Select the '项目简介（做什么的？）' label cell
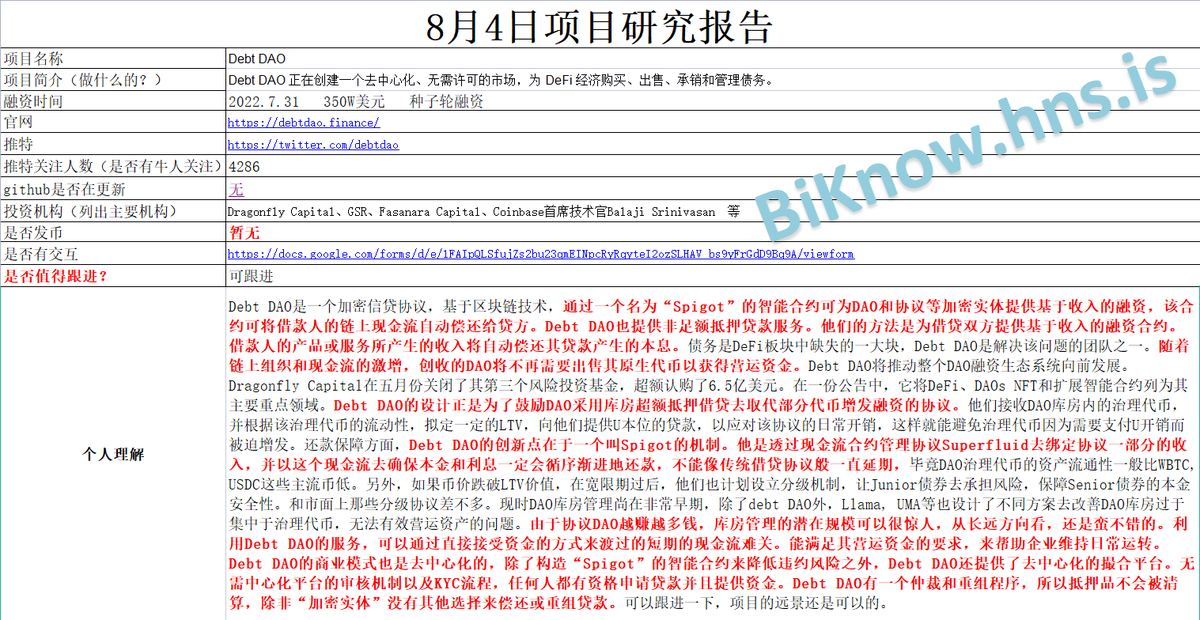 [113, 80]
